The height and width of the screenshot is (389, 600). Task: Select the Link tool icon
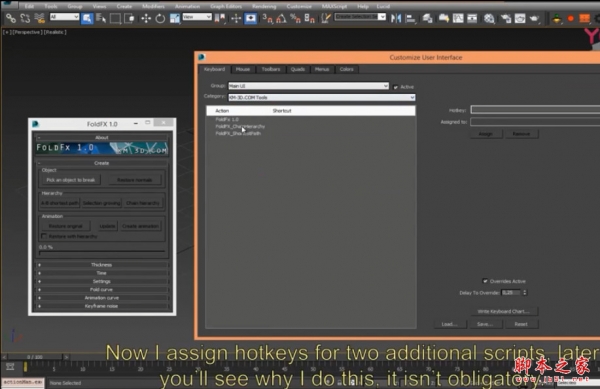pyautogui.click(x=11, y=18)
